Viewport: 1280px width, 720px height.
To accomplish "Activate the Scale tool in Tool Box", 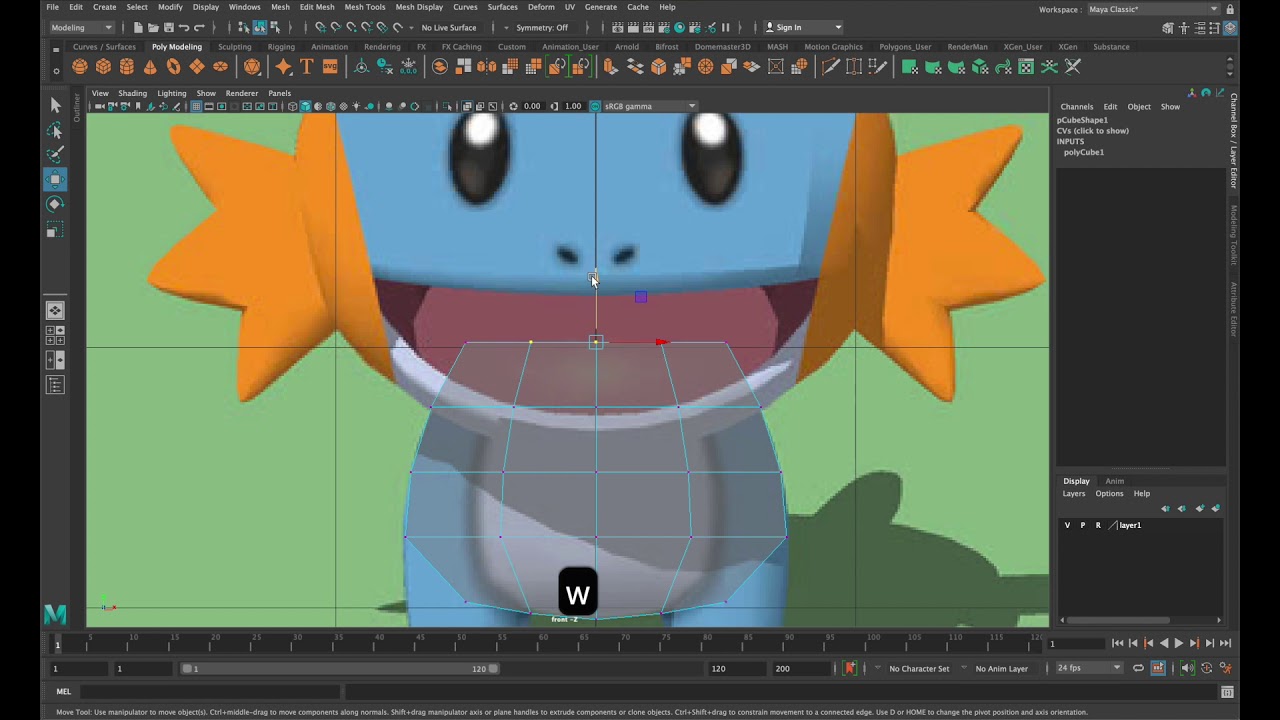I will tap(55, 229).
